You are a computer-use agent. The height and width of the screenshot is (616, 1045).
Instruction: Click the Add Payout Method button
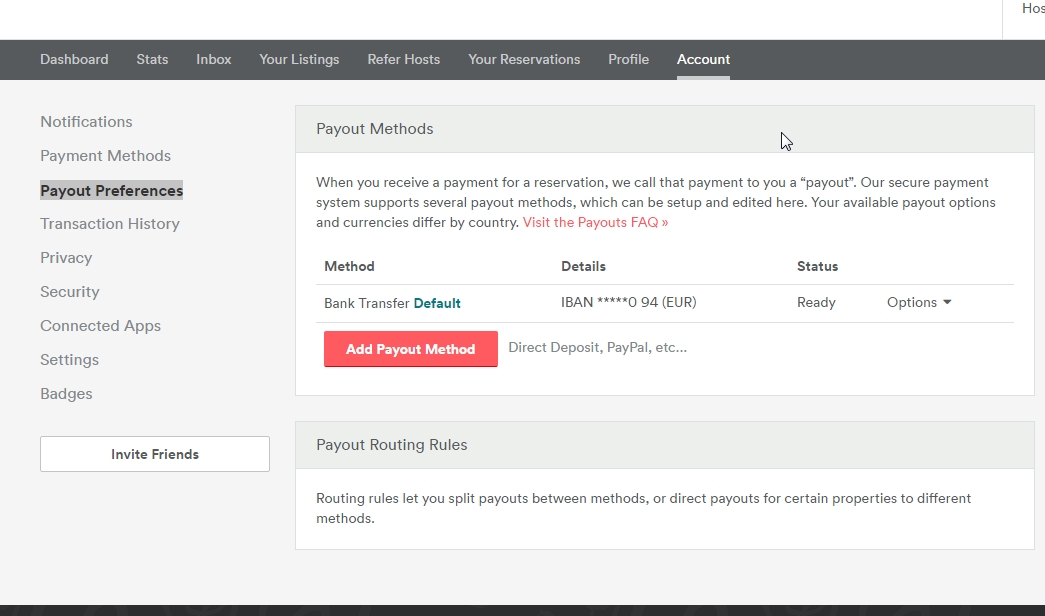coord(410,349)
